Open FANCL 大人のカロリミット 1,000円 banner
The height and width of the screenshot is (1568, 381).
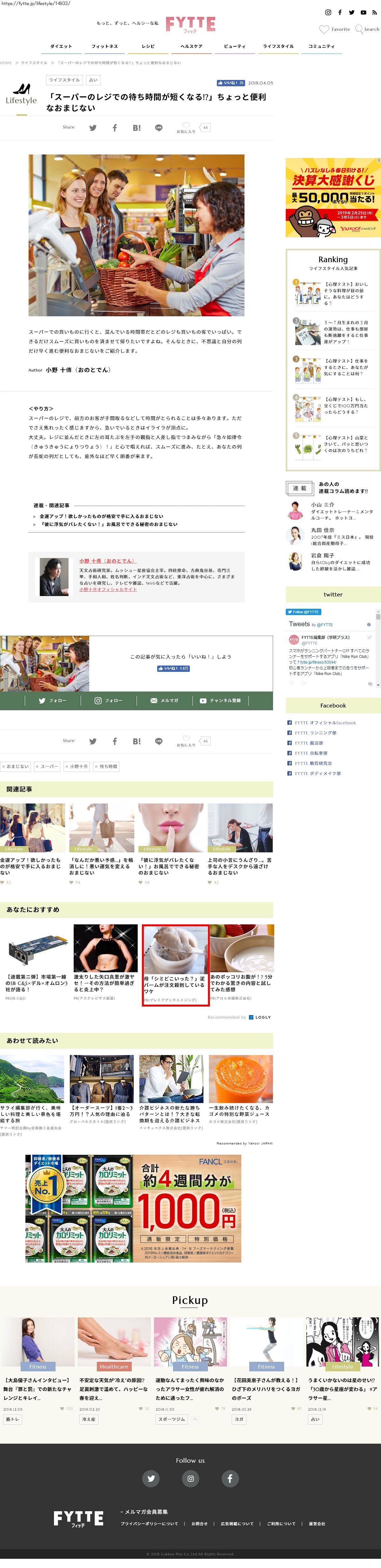coord(133,1208)
